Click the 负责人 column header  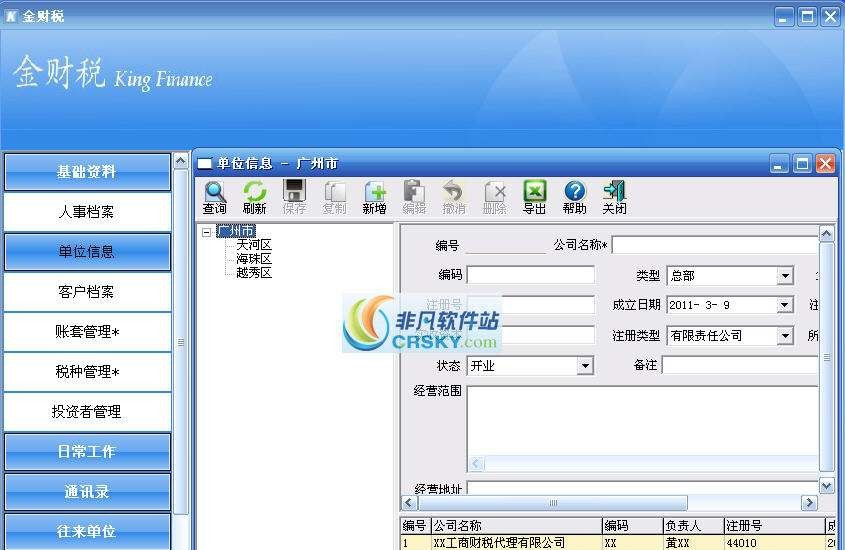tap(693, 525)
